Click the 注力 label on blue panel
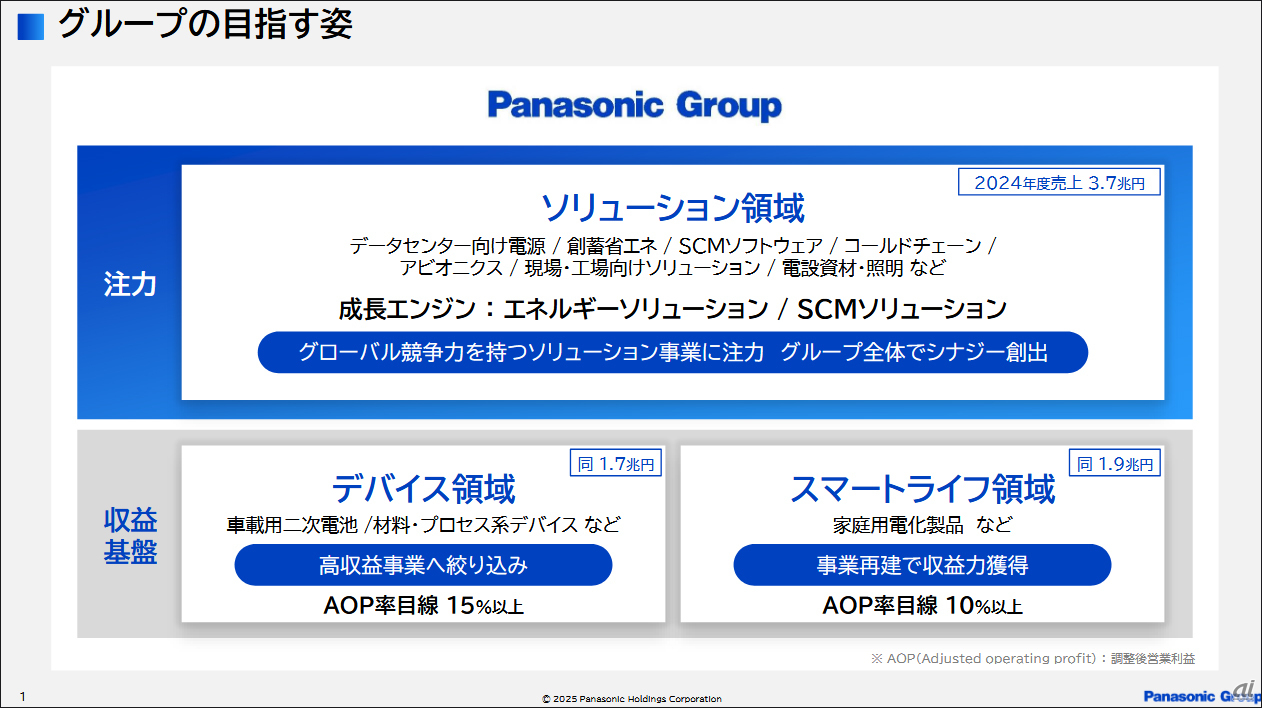Image resolution: width=1262 pixels, height=708 pixels. point(130,284)
